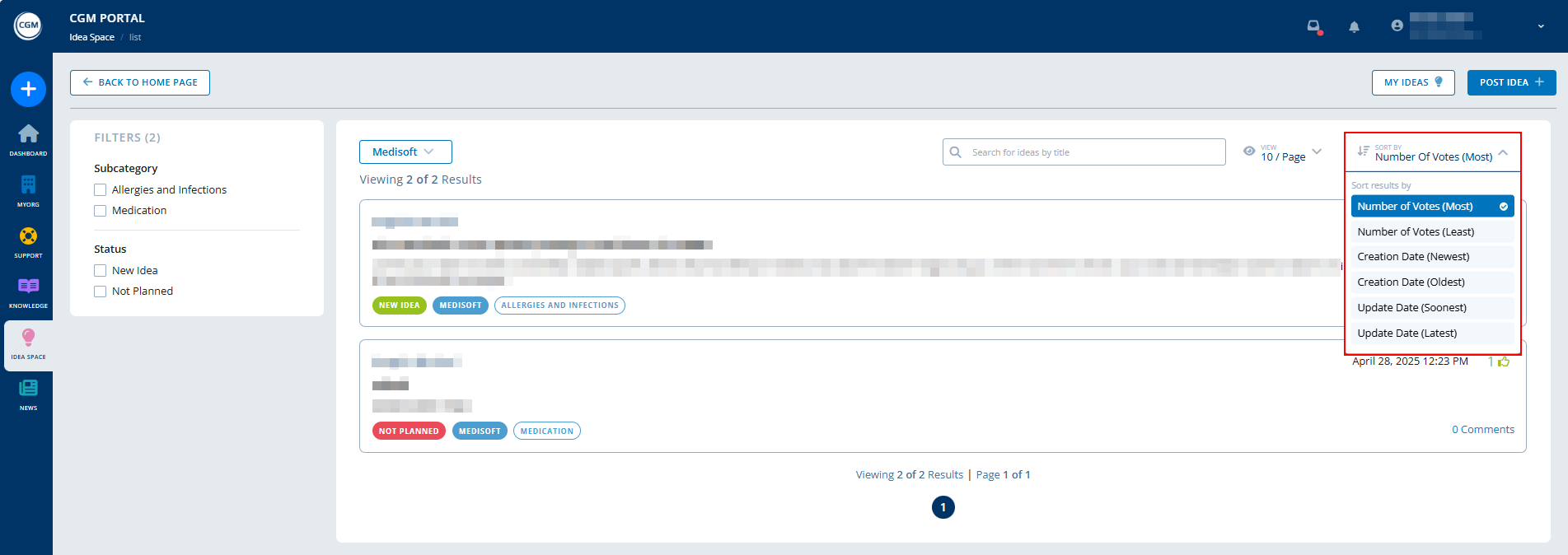Click the notifications bell icon
The height and width of the screenshot is (555, 1568).
1354,26
